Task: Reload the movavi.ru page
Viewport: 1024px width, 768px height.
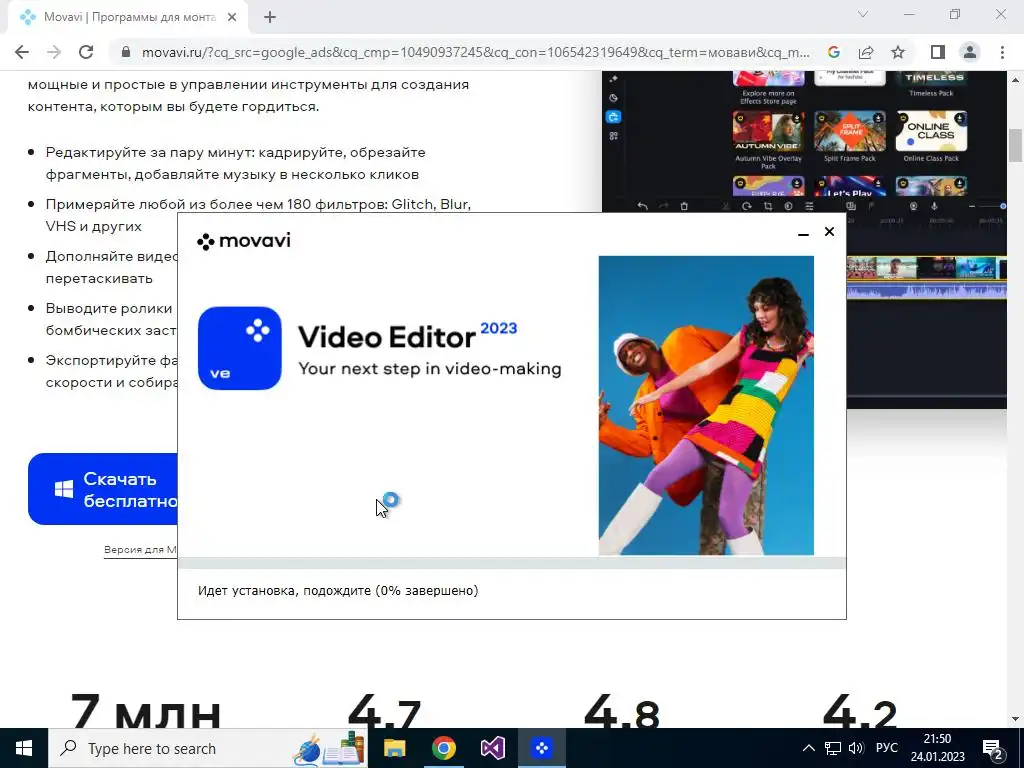Action: tap(86, 52)
